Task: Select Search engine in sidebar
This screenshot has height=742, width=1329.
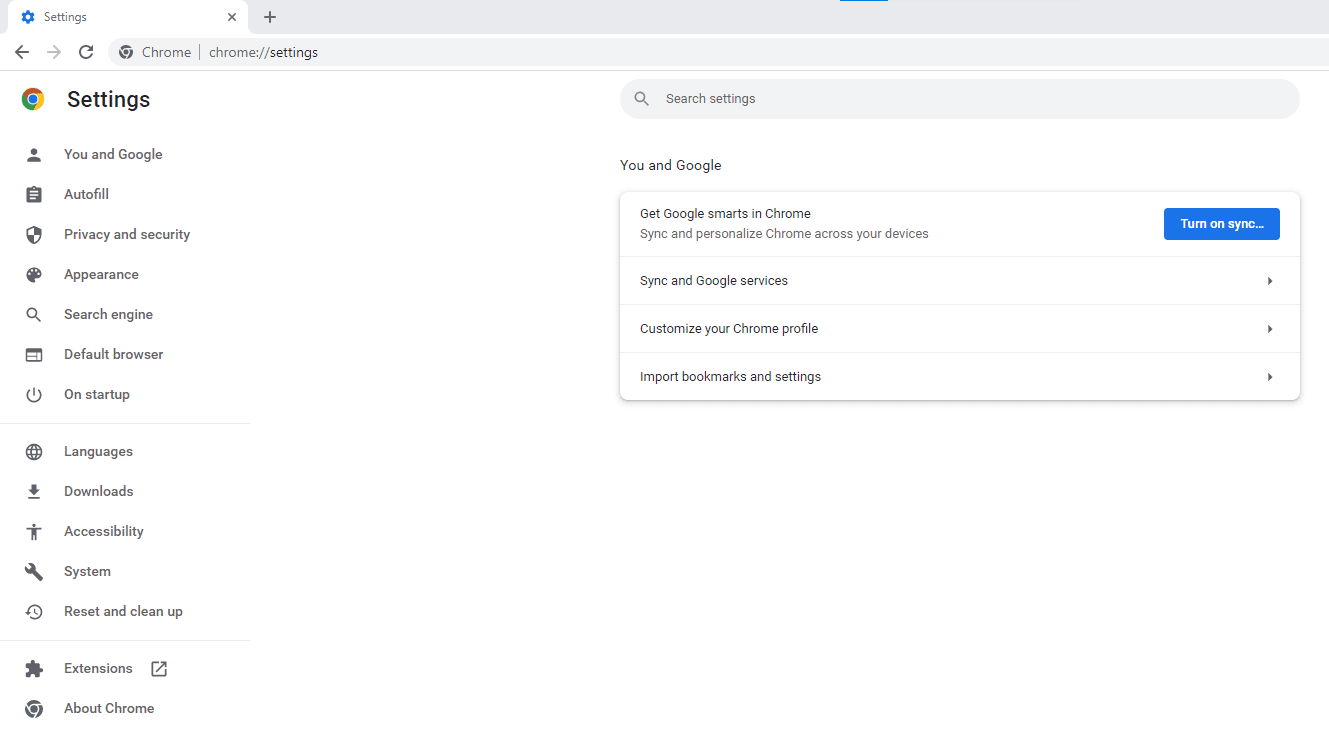Action: (x=108, y=315)
